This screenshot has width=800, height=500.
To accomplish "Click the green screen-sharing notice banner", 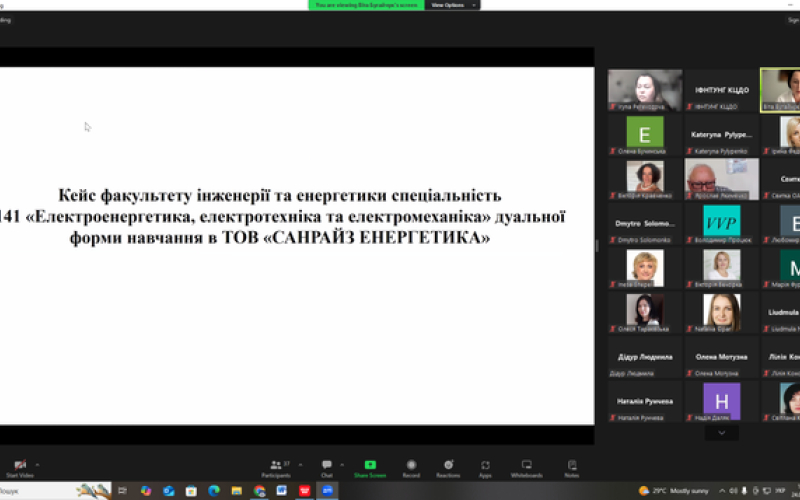I will [366, 5].
